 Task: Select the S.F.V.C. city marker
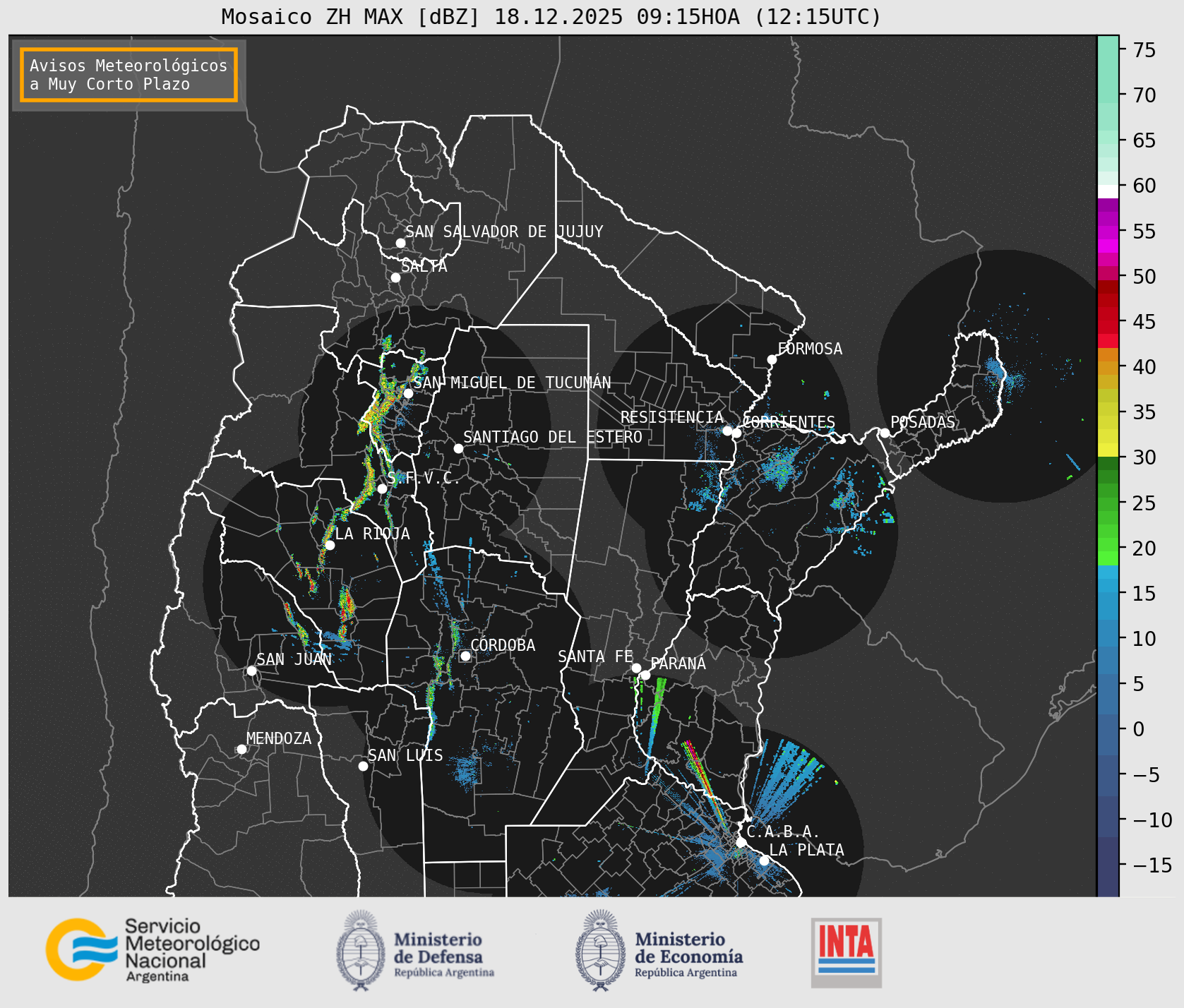click(382, 488)
